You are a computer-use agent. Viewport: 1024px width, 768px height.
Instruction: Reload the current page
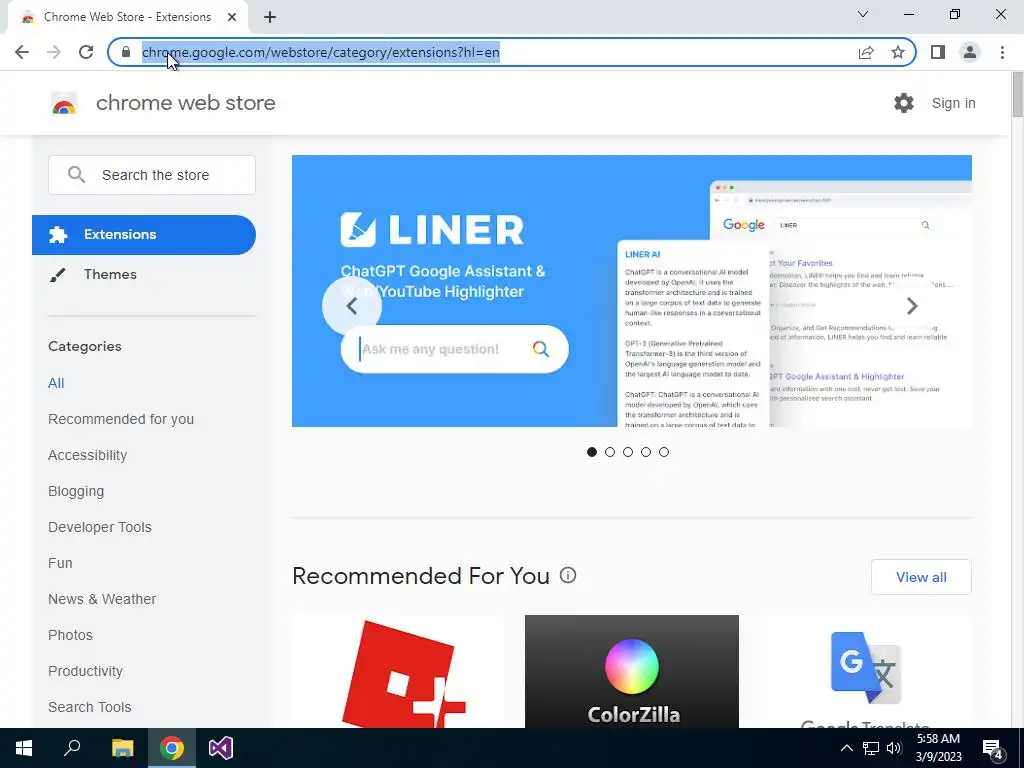point(86,52)
